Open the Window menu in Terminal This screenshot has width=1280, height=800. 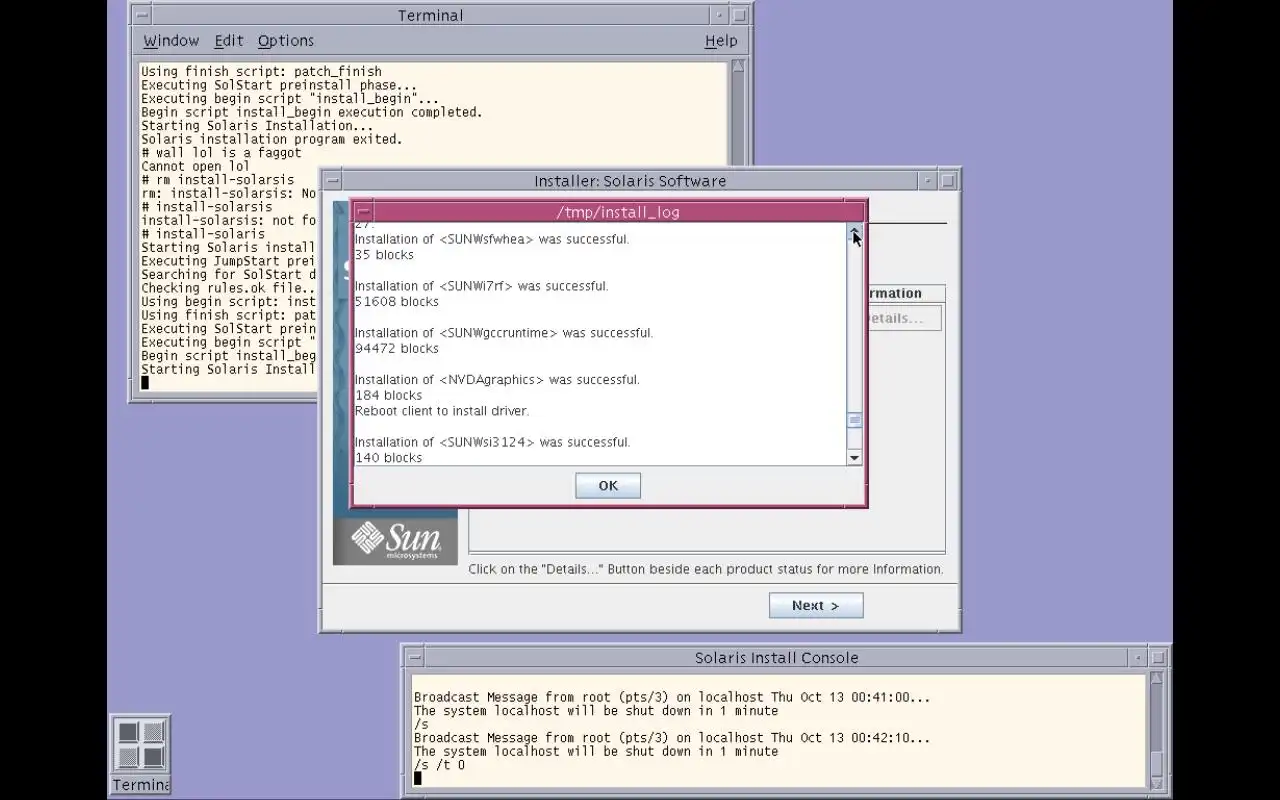(171, 41)
